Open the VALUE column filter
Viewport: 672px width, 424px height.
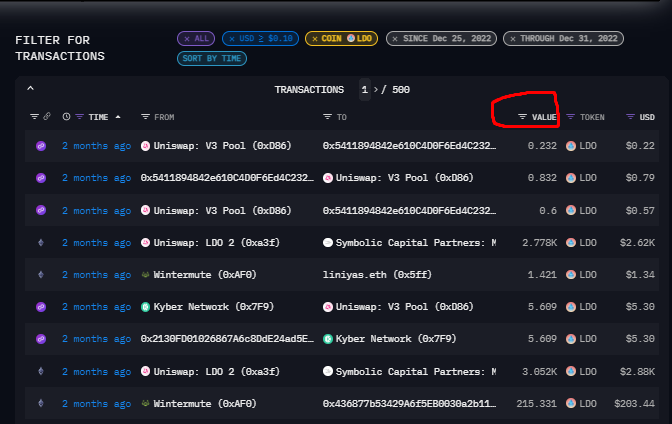[x=522, y=117]
